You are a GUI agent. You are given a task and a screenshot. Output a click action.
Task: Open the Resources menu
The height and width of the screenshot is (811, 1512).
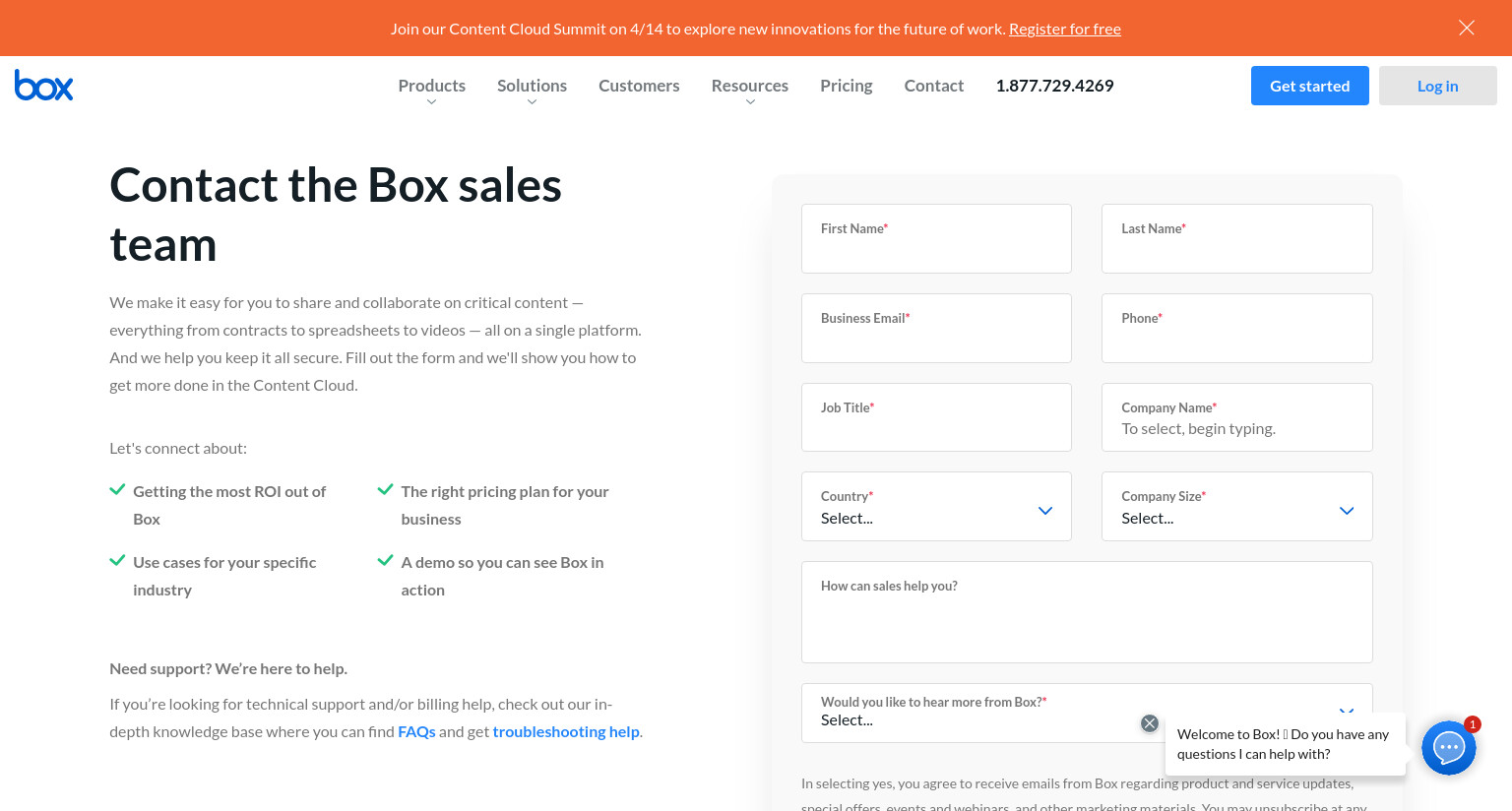pos(750,86)
